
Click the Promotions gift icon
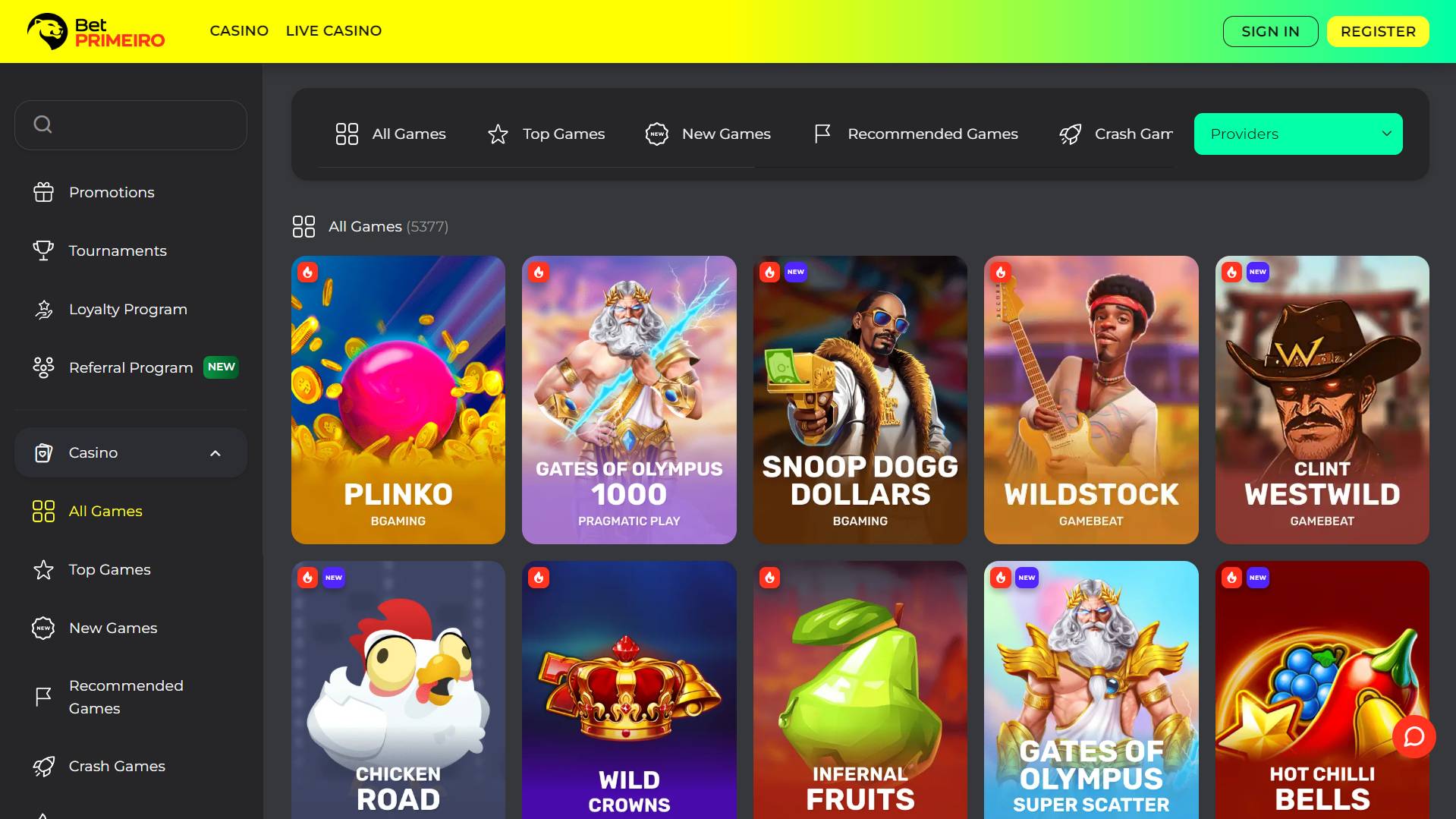(x=43, y=193)
